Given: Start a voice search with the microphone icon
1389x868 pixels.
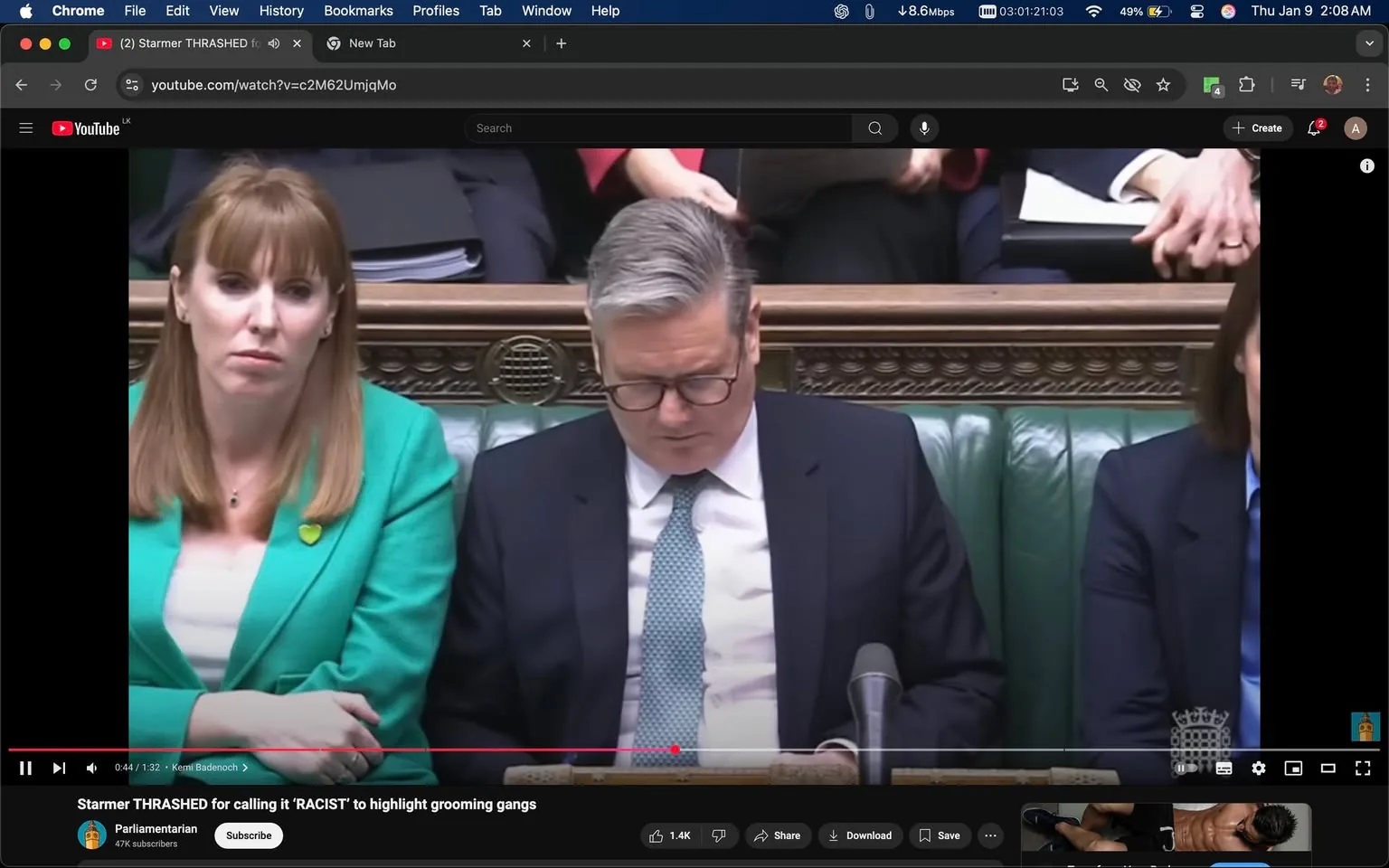Looking at the screenshot, I should [923, 127].
